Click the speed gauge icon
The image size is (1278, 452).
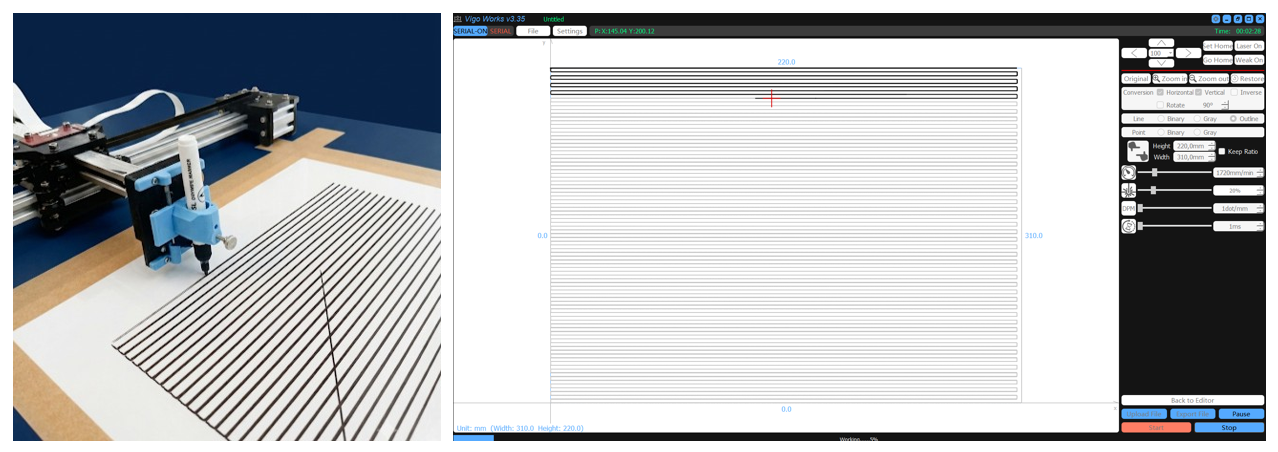click(1128, 172)
